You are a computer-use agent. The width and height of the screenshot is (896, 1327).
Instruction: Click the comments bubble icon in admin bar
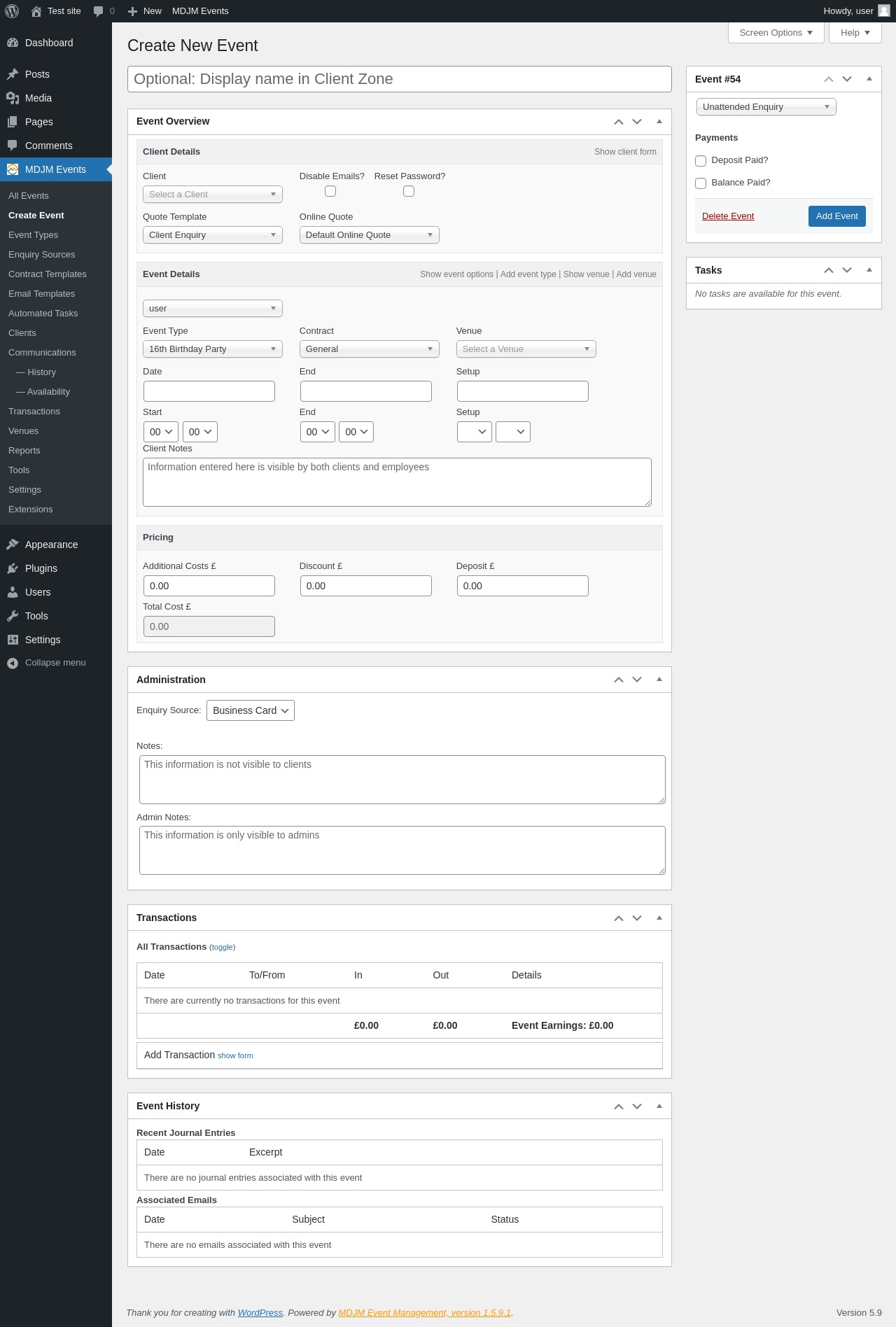[x=99, y=11]
